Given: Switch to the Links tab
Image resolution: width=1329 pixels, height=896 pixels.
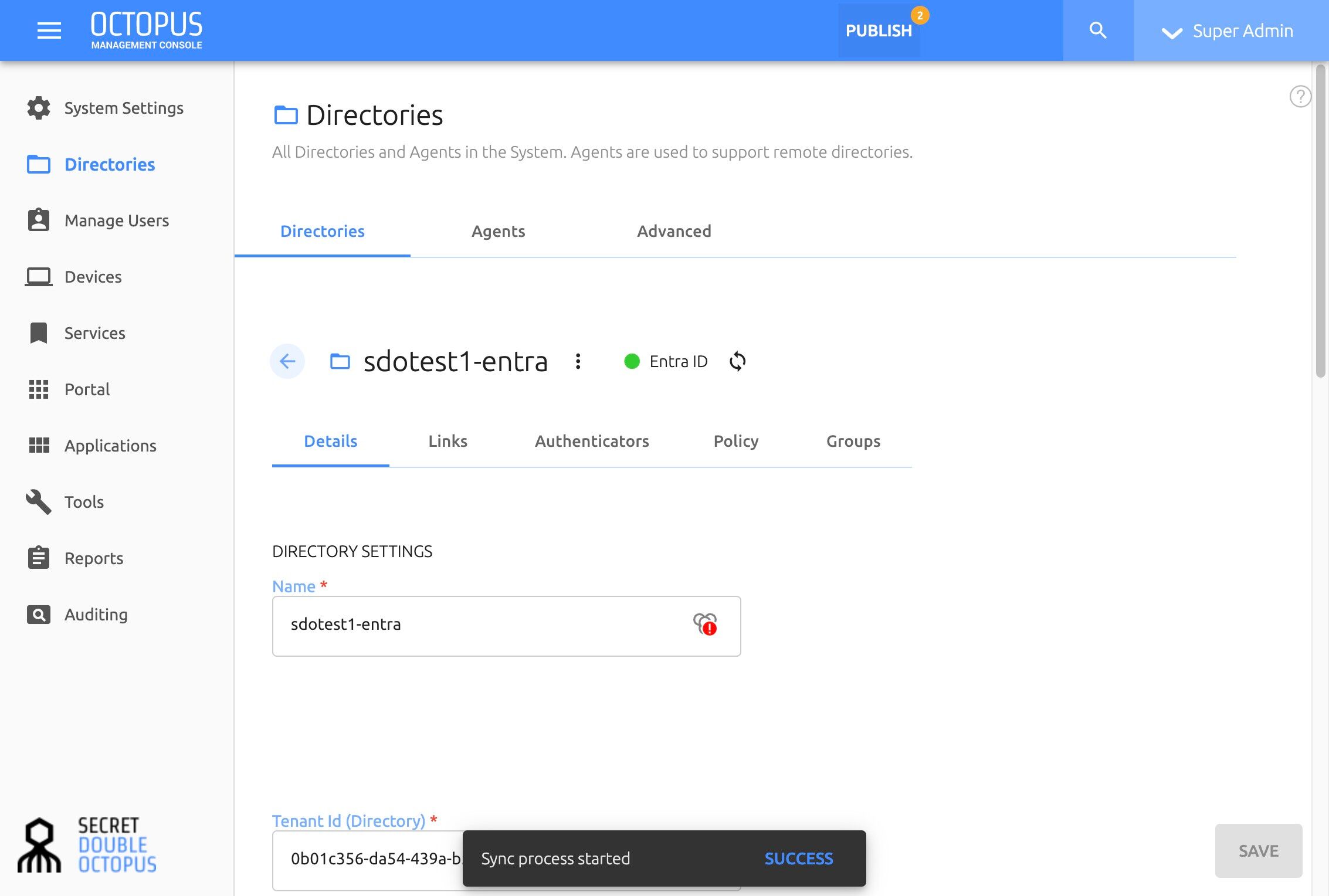Looking at the screenshot, I should pyautogui.click(x=448, y=441).
